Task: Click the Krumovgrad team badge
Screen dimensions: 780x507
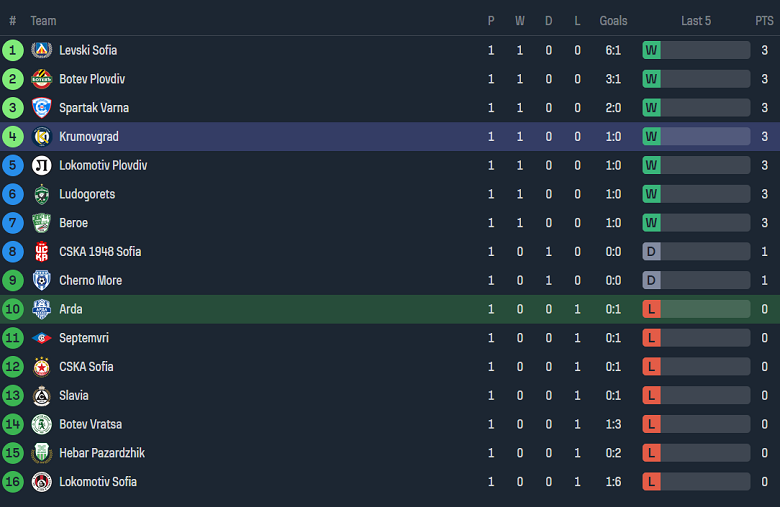Action: (x=41, y=137)
